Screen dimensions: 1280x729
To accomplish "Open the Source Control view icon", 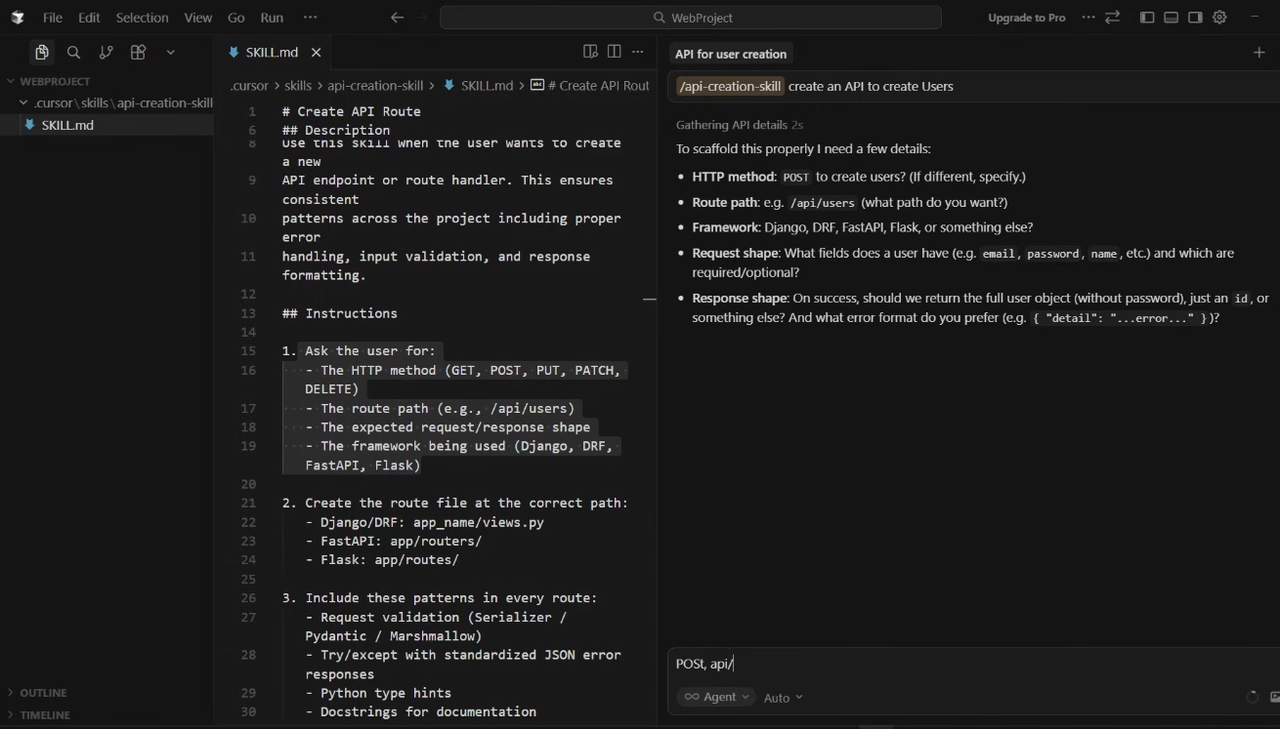I will (x=106, y=52).
